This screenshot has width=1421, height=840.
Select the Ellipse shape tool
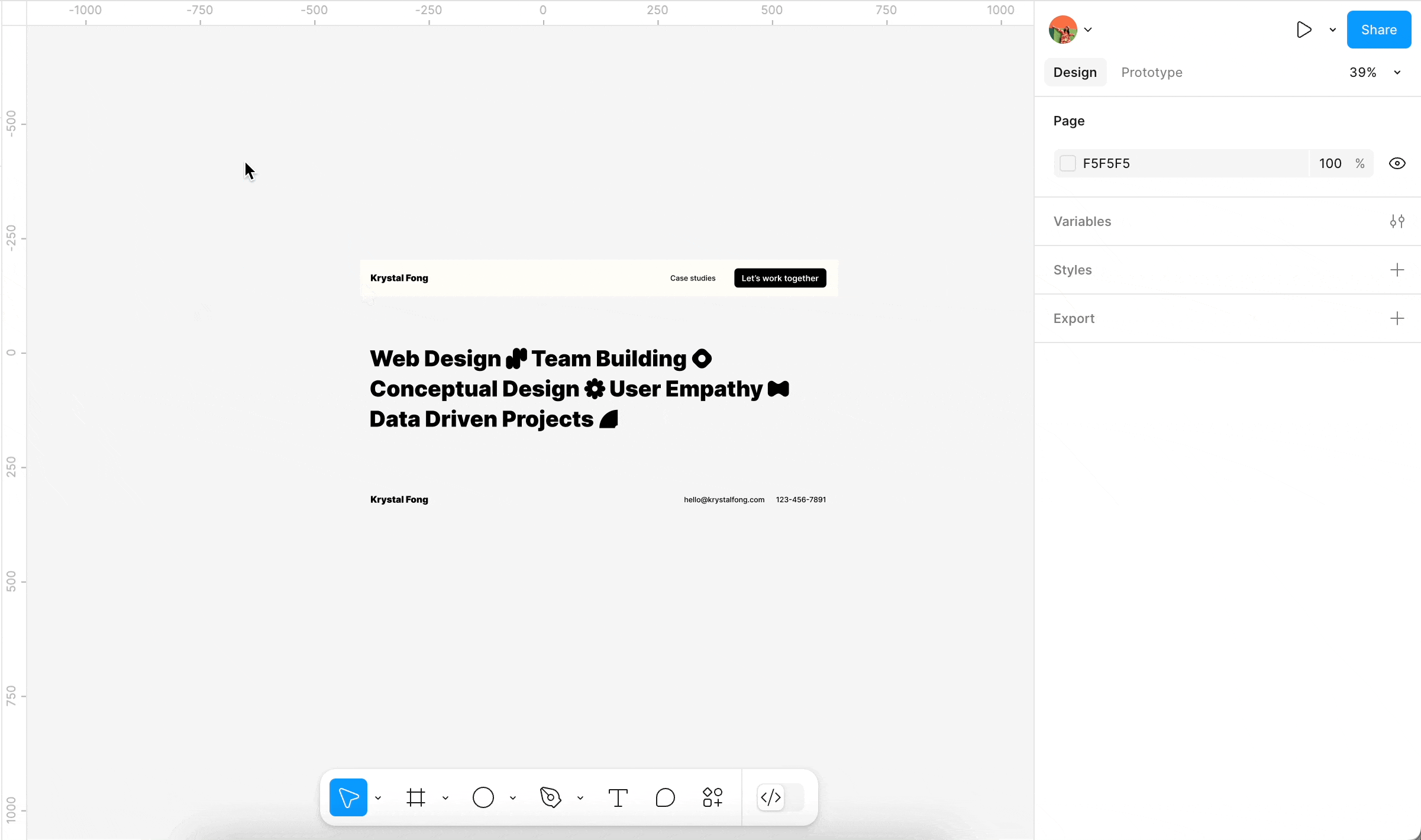(x=483, y=797)
